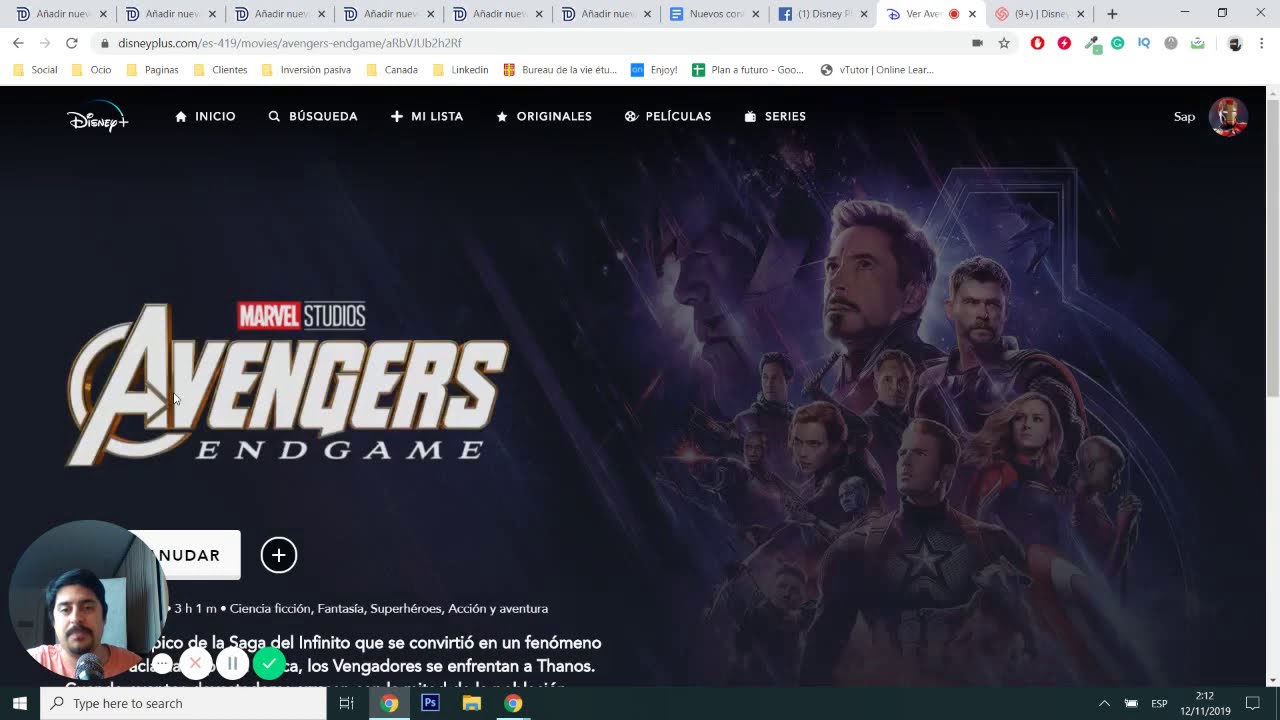Image resolution: width=1280 pixels, height=720 pixels.
Task: Pause the screen recording
Action: [232, 663]
